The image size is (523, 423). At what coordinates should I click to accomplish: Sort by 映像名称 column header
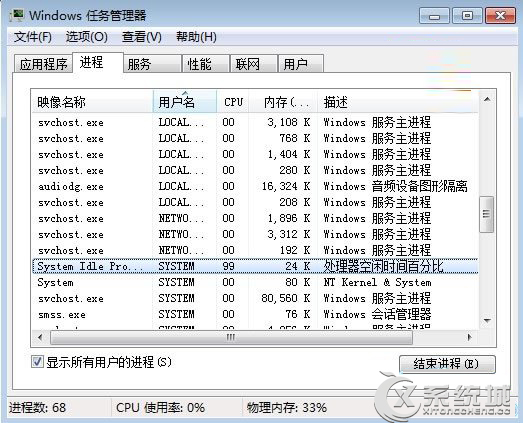pyautogui.click(x=92, y=102)
